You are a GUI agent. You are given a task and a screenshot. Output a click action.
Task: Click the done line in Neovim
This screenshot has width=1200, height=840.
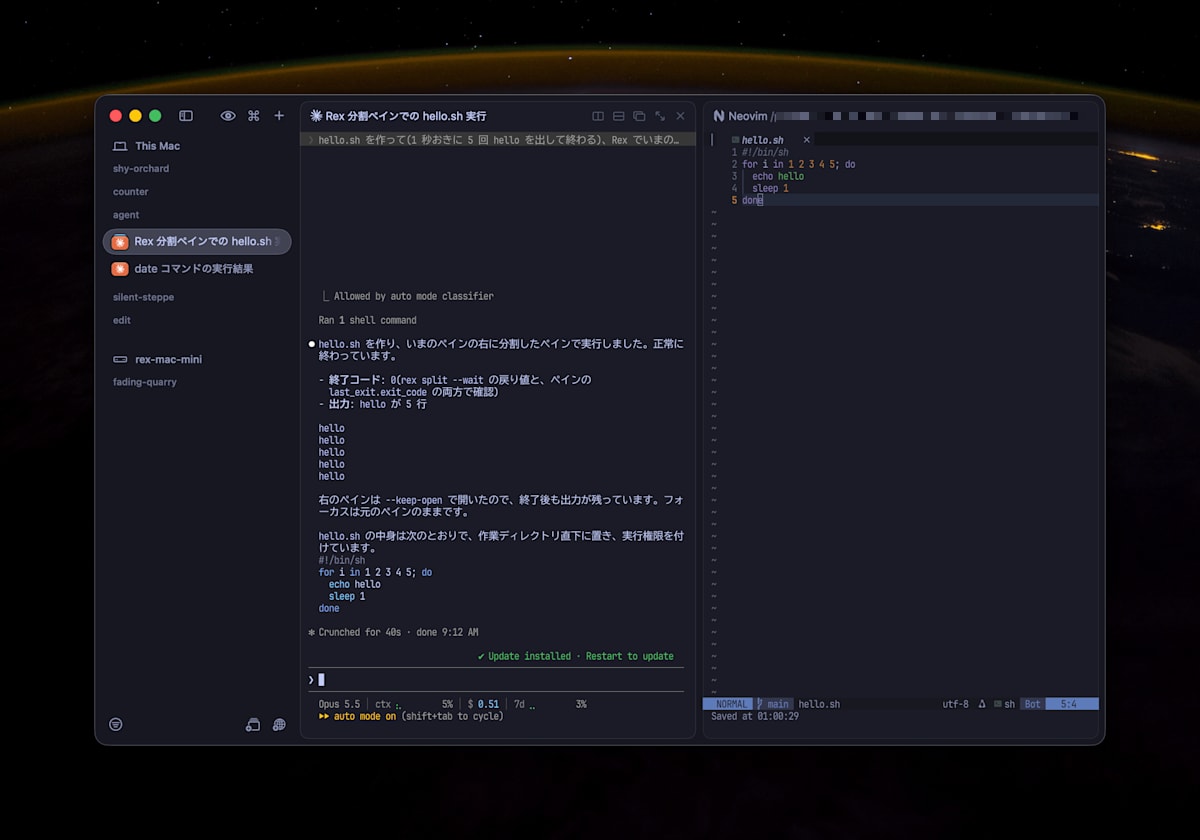(752, 200)
